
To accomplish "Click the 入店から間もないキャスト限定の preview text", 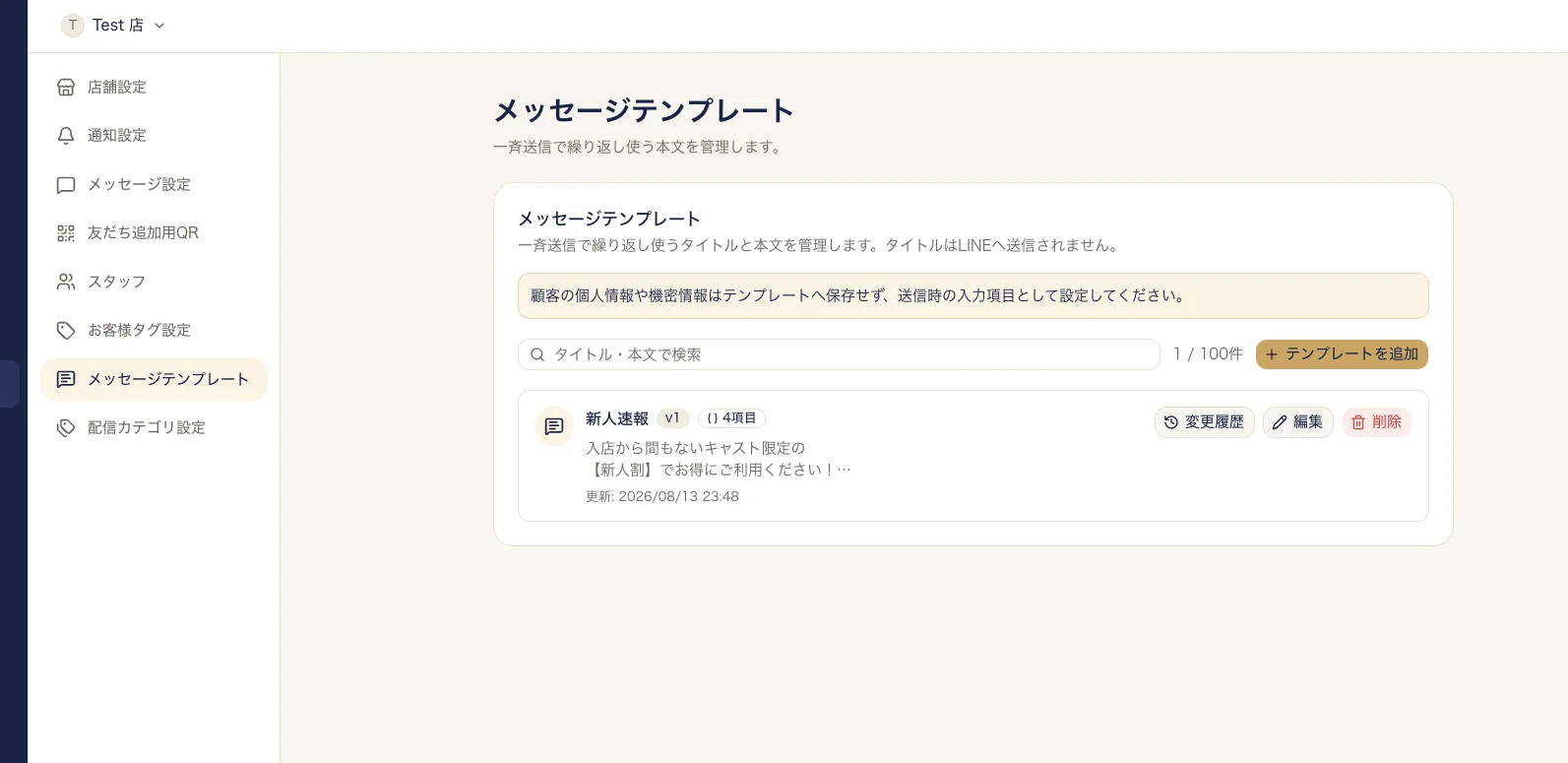I will [x=696, y=448].
